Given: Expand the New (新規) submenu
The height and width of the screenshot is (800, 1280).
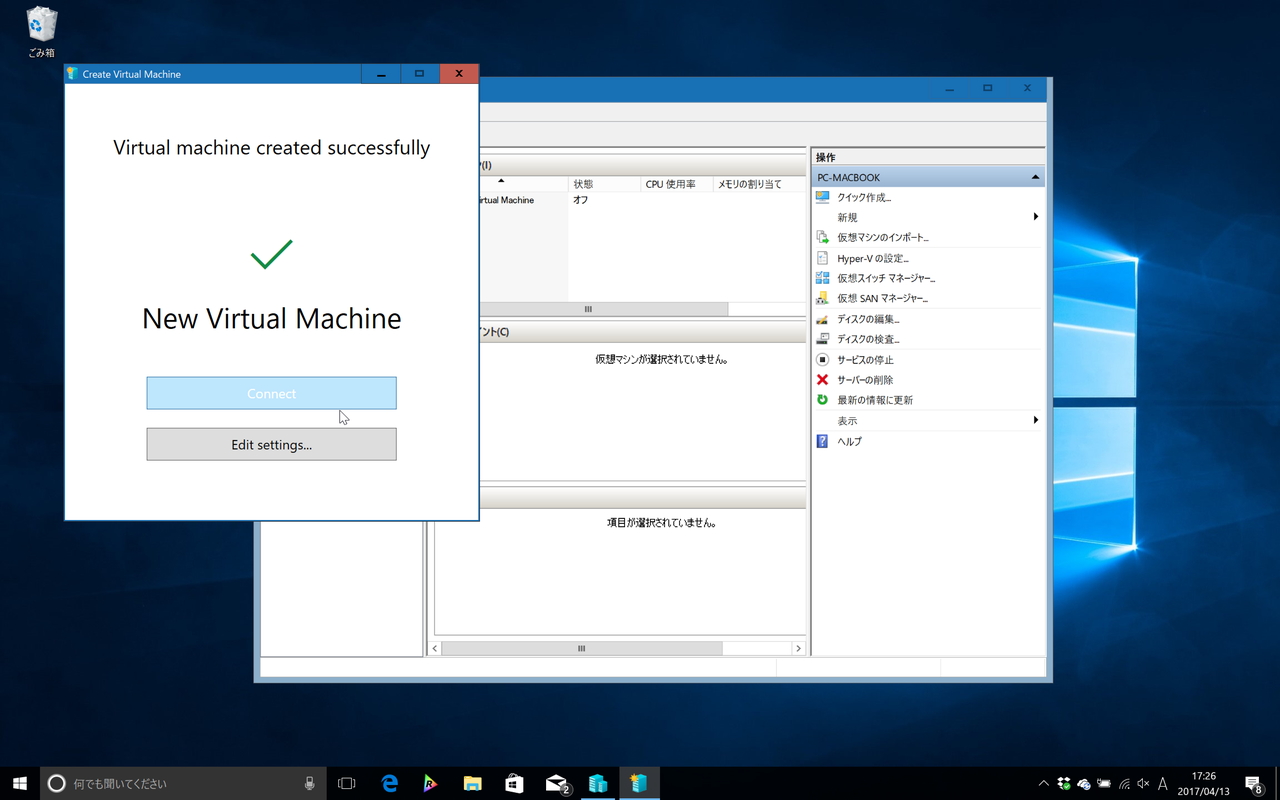Looking at the screenshot, I should pyautogui.click(x=1035, y=217).
